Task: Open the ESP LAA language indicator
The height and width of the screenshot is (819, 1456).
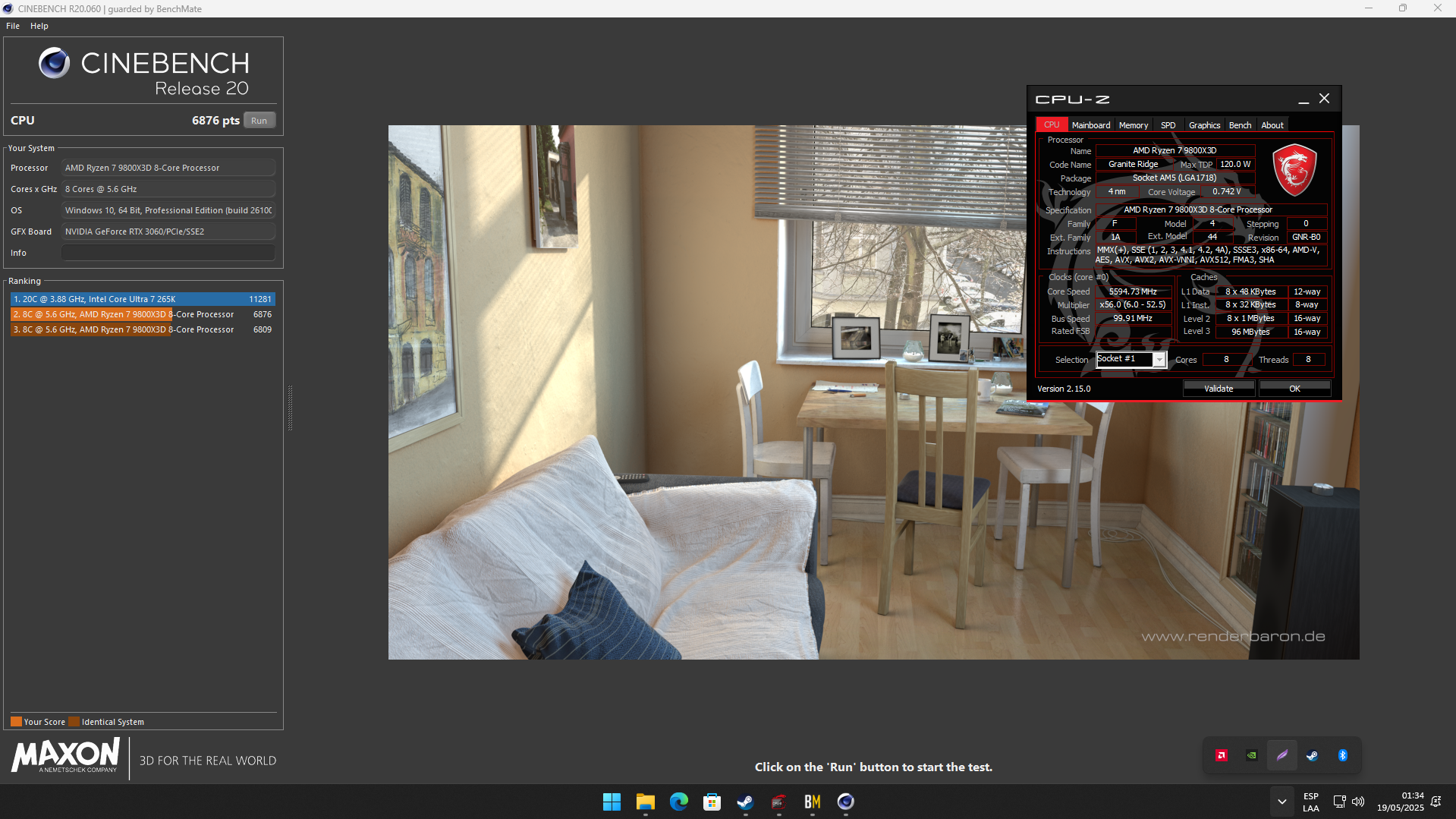Action: [x=1311, y=802]
